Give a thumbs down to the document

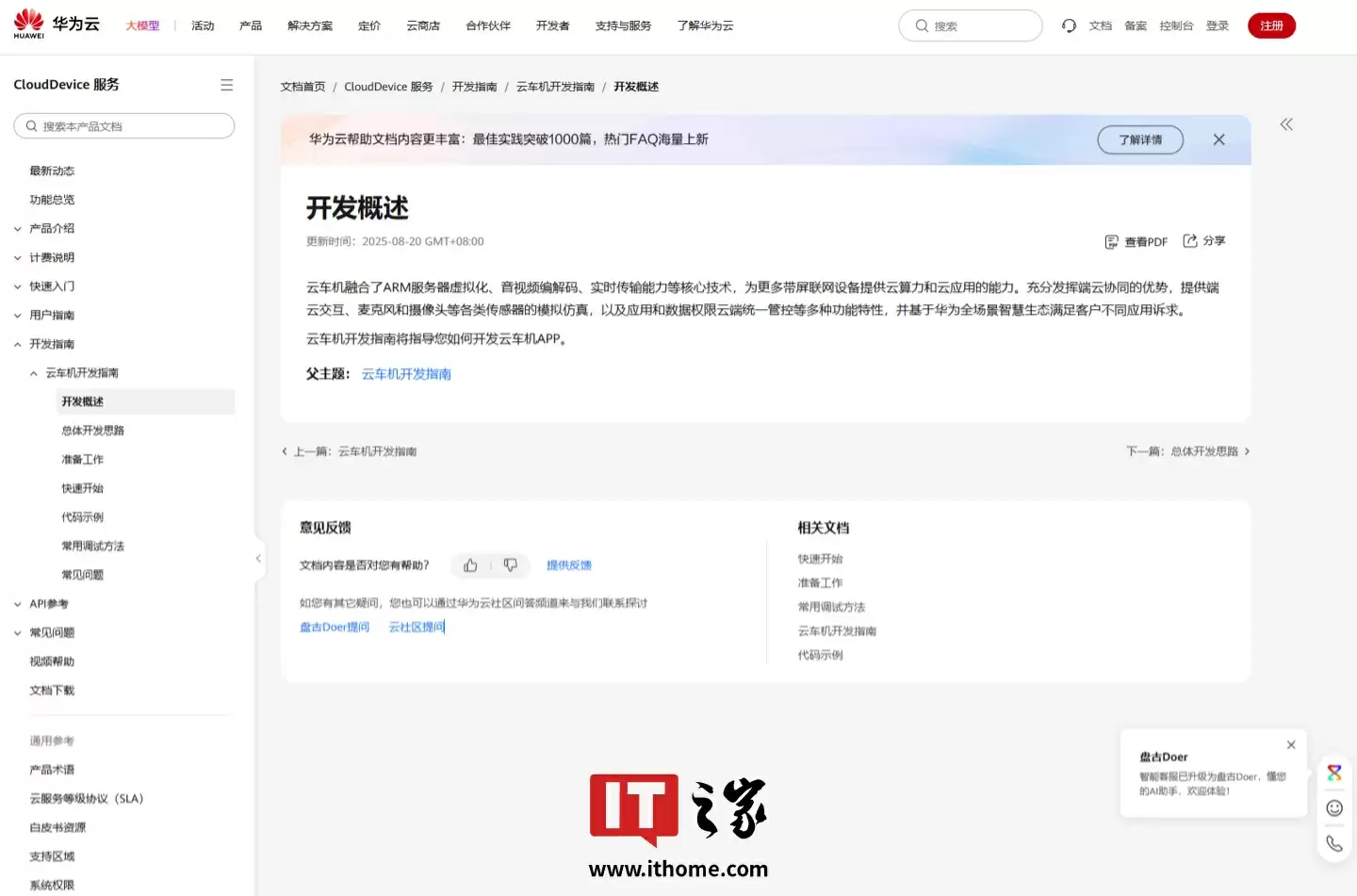pos(510,565)
